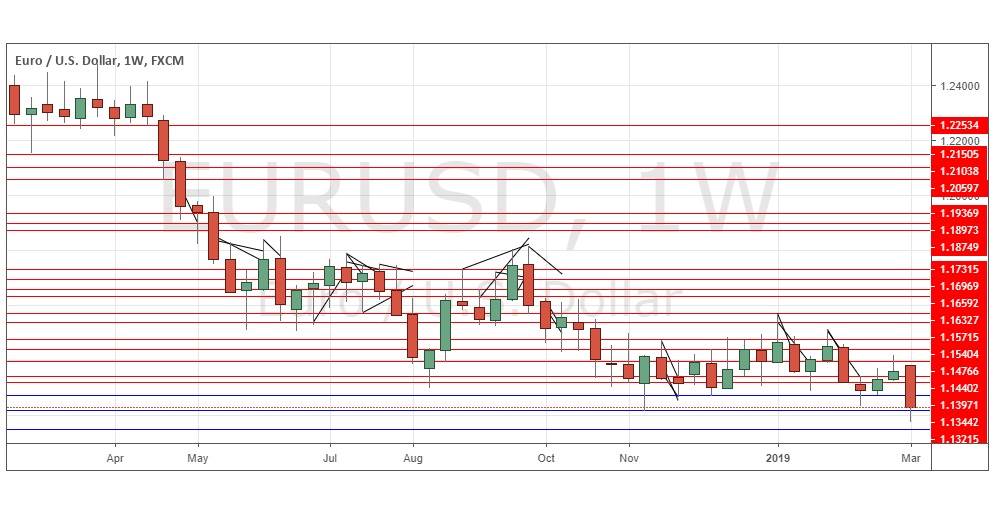Click the May label on time axis

click(x=198, y=458)
